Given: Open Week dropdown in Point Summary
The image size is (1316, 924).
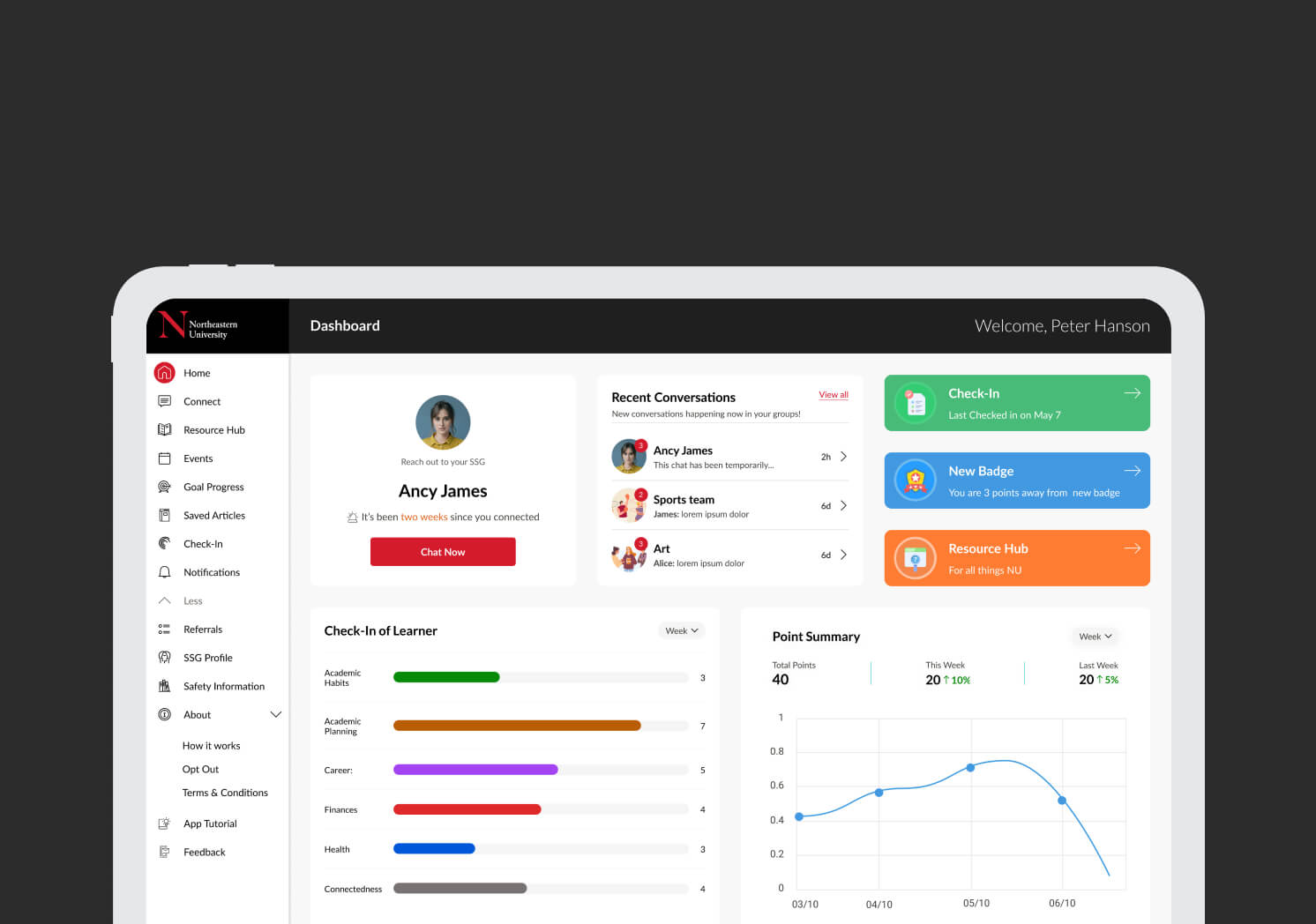Looking at the screenshot, I should click(x=1095, y=637).
